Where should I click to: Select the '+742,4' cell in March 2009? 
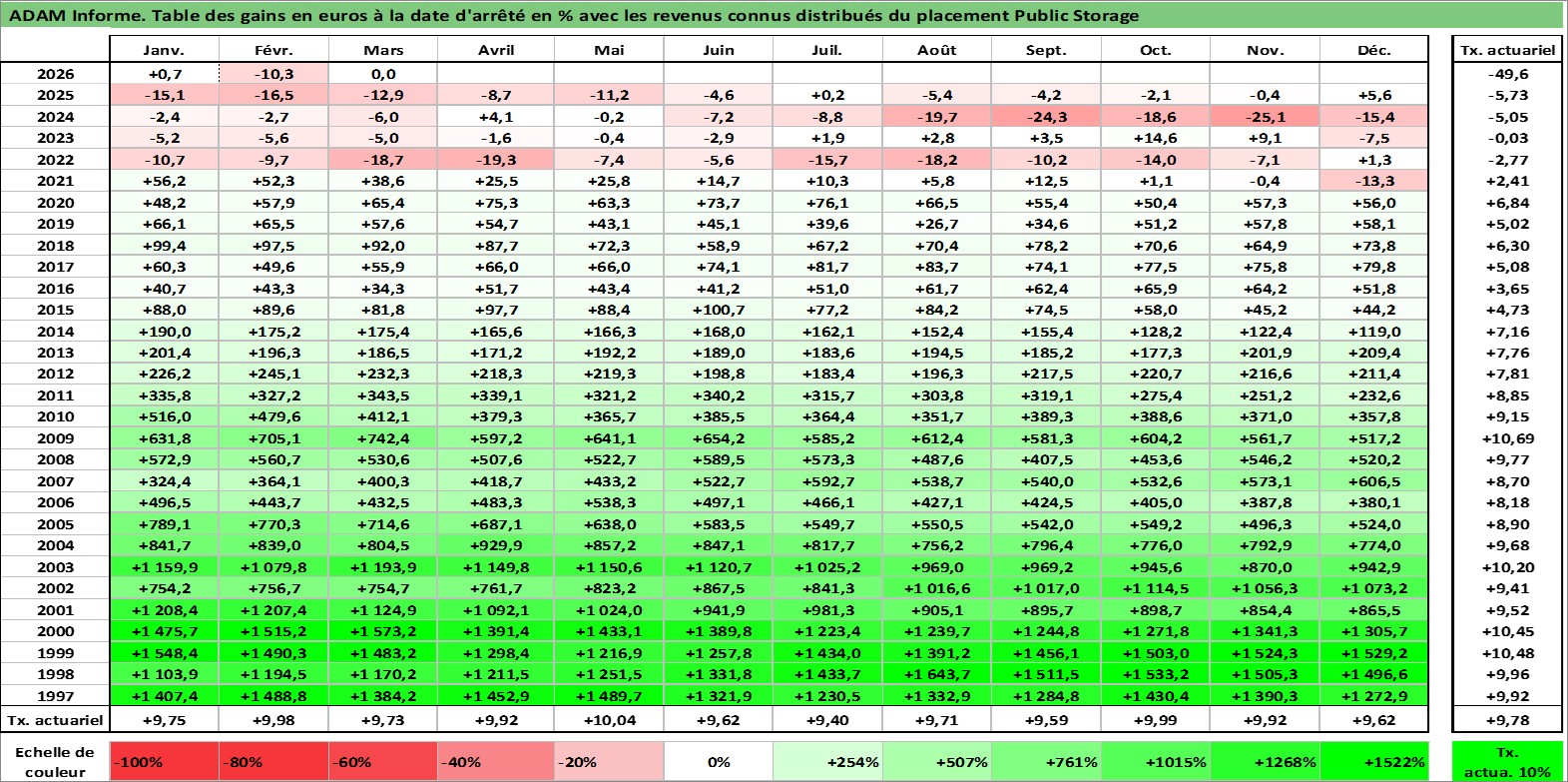(x=383, y=438)
